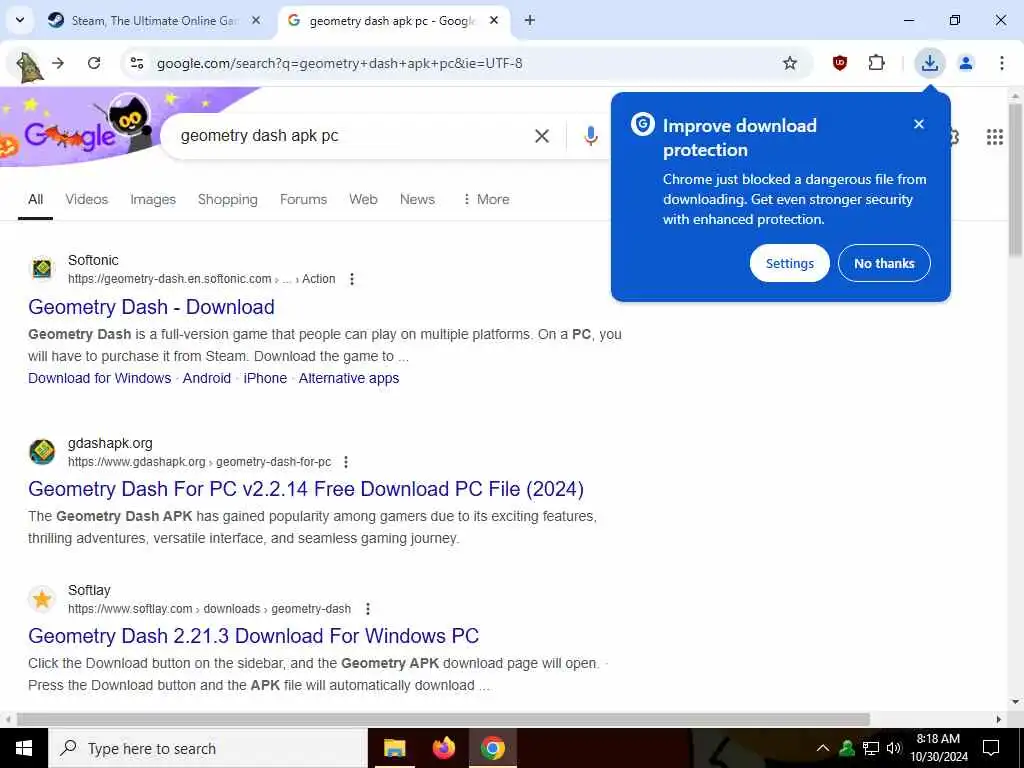
Task: Open the Softonic result options three-dot menu
Action: click(x=352, y=279)
